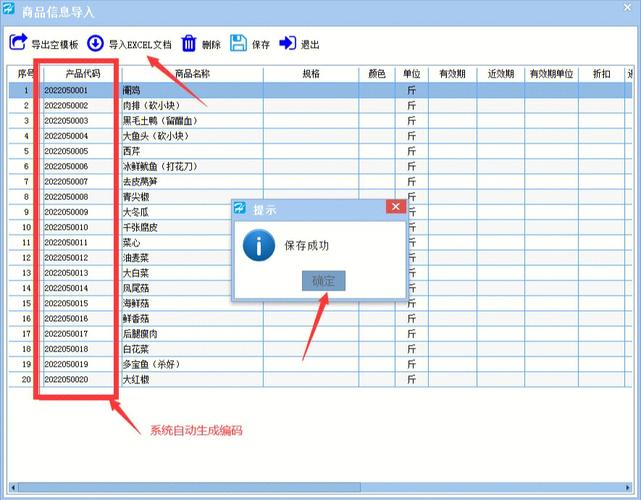Select product code 2022050020 cell
This screenshot has height=500, width=641.
coord(83,379)
